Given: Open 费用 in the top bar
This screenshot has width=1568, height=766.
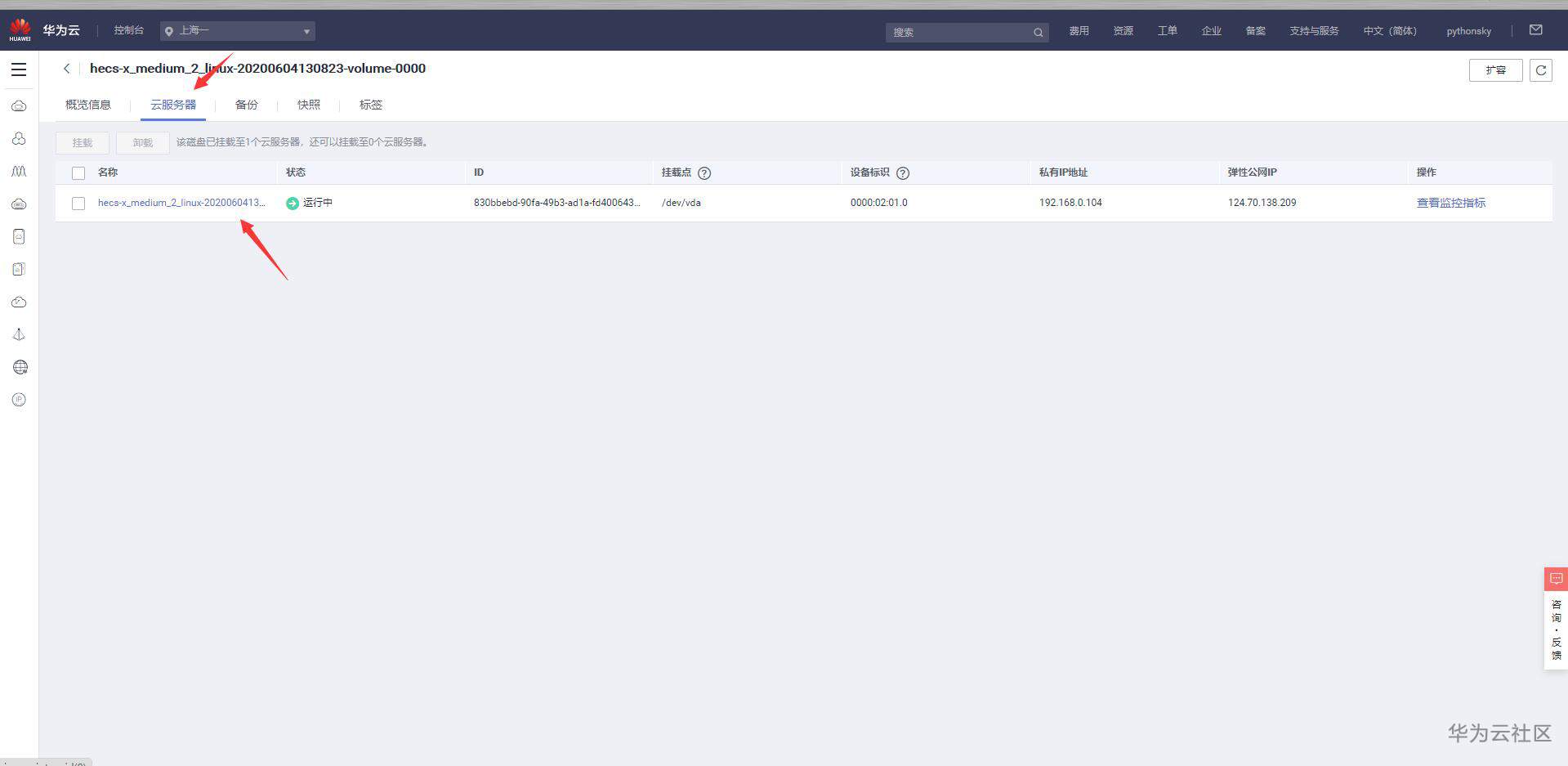Looking at the screenshot, I should [x=1079, y=31].
